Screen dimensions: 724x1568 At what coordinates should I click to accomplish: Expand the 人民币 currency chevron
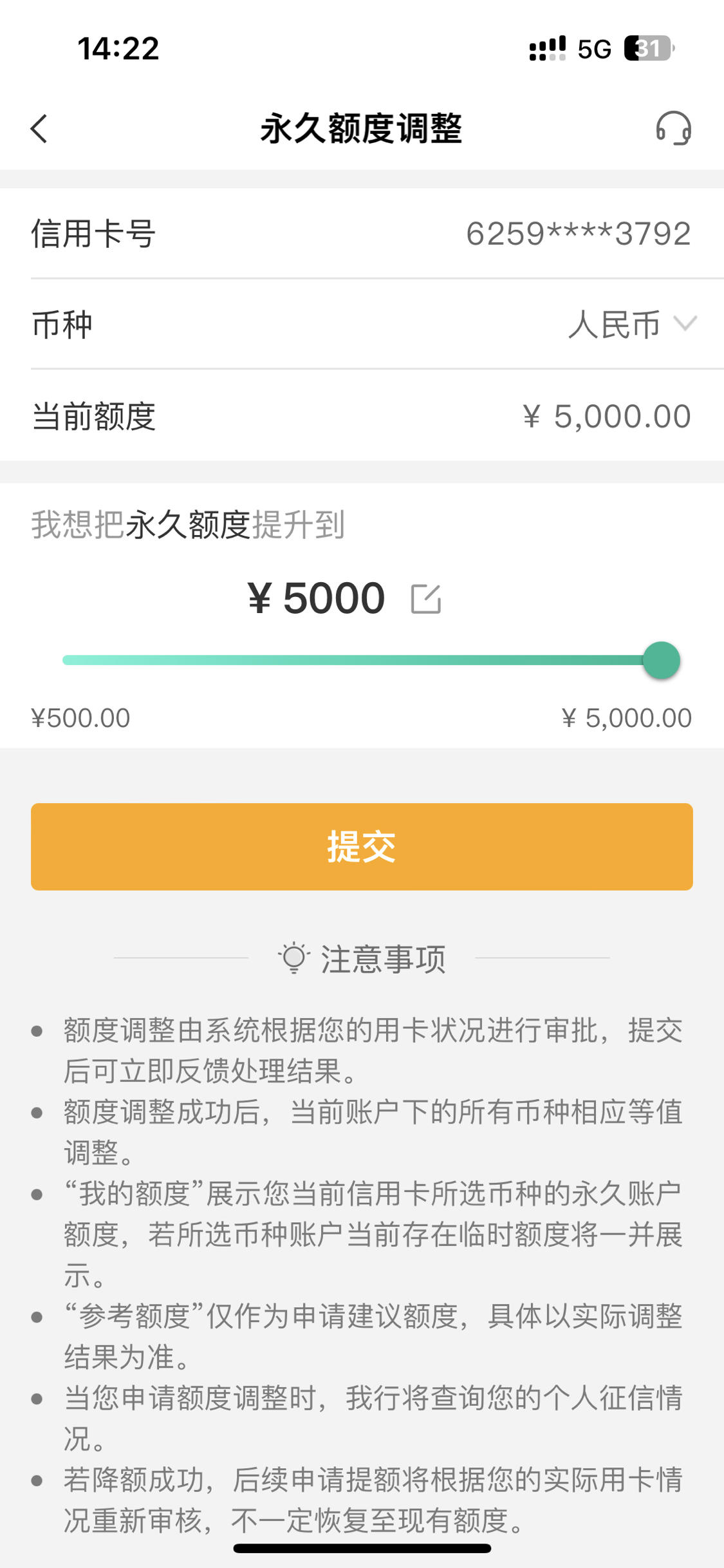point(685,323)
